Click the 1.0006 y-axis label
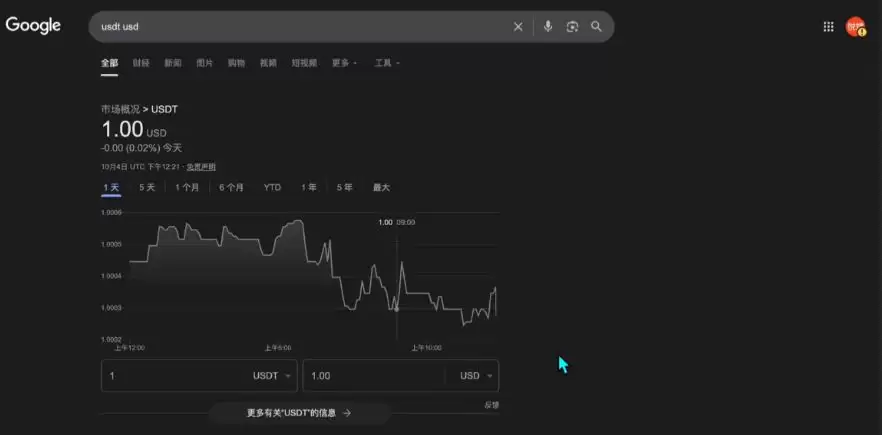The image size is (882, 435). tap(111, 213)
